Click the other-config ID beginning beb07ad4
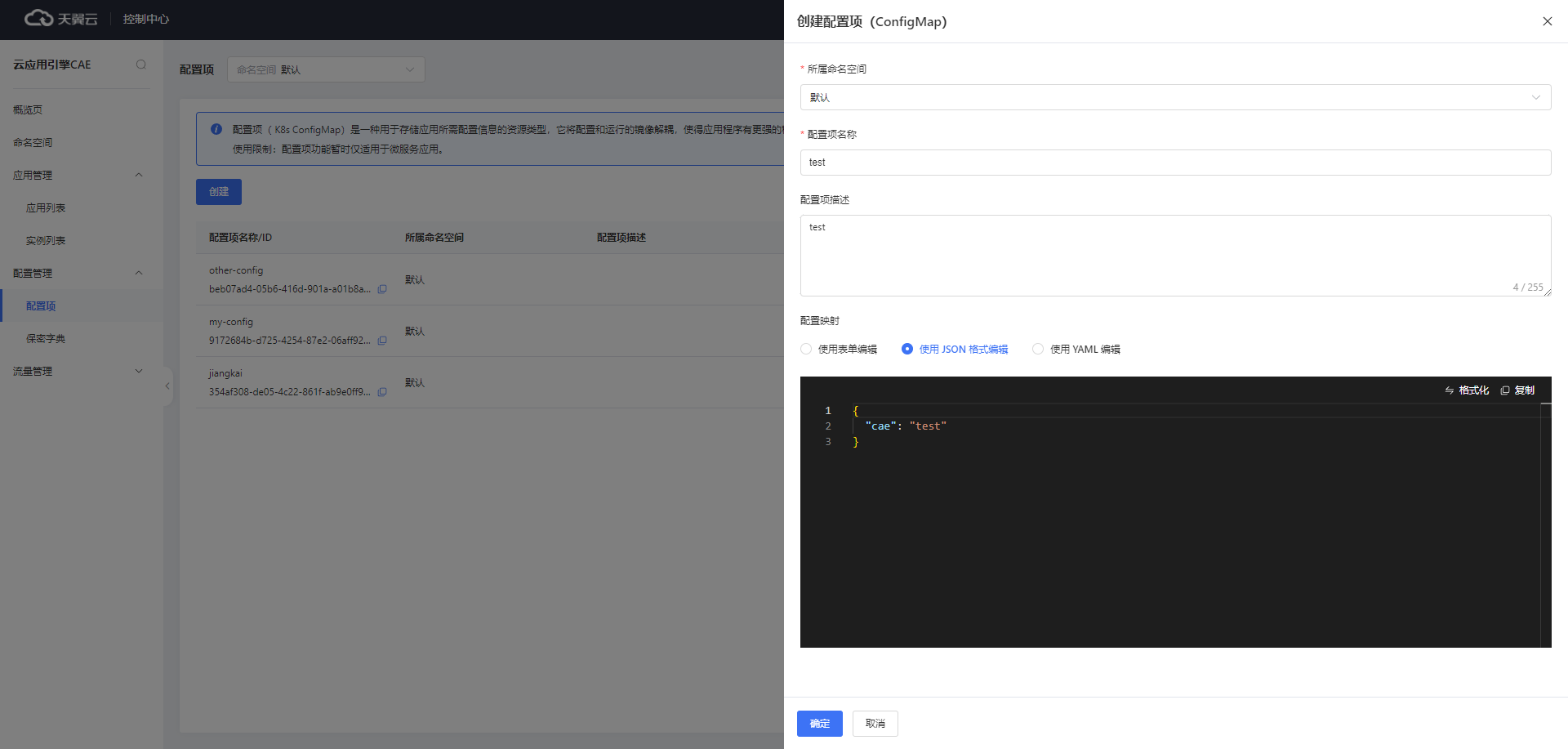The width and height of the screenshot is (1568, 749). coord(290,289)
